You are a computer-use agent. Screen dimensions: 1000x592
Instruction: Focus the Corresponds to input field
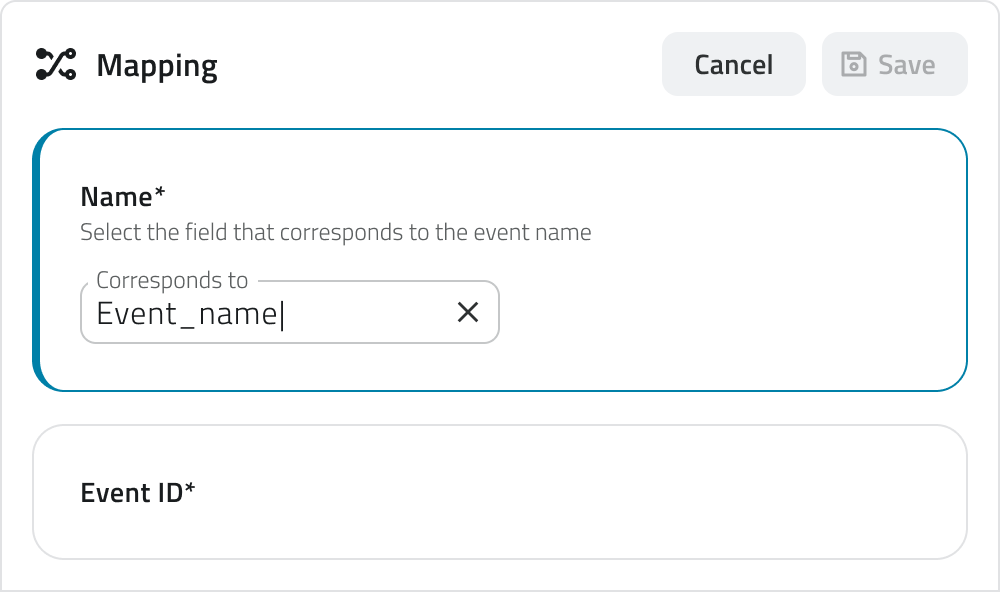click(360, 314)
